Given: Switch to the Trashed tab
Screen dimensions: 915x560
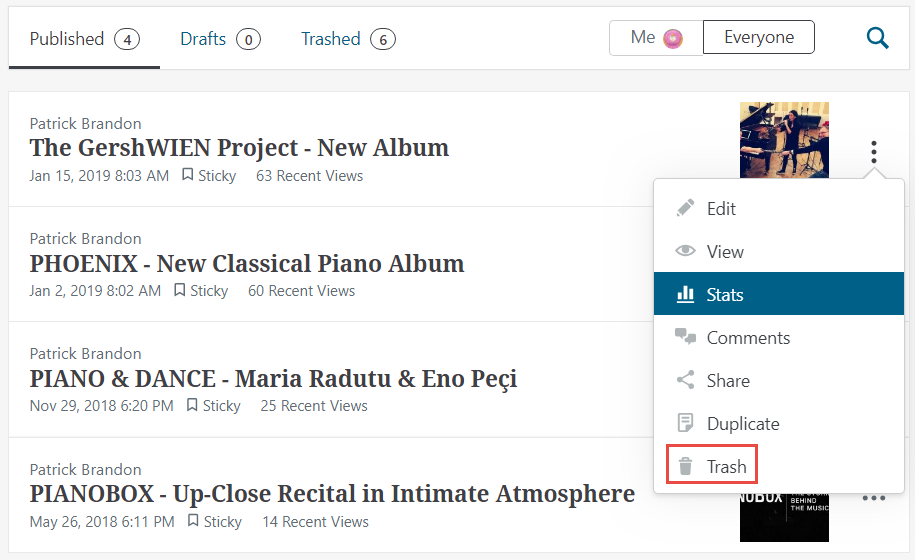Looking at the screenshot, I should click(x=348, y=39).
